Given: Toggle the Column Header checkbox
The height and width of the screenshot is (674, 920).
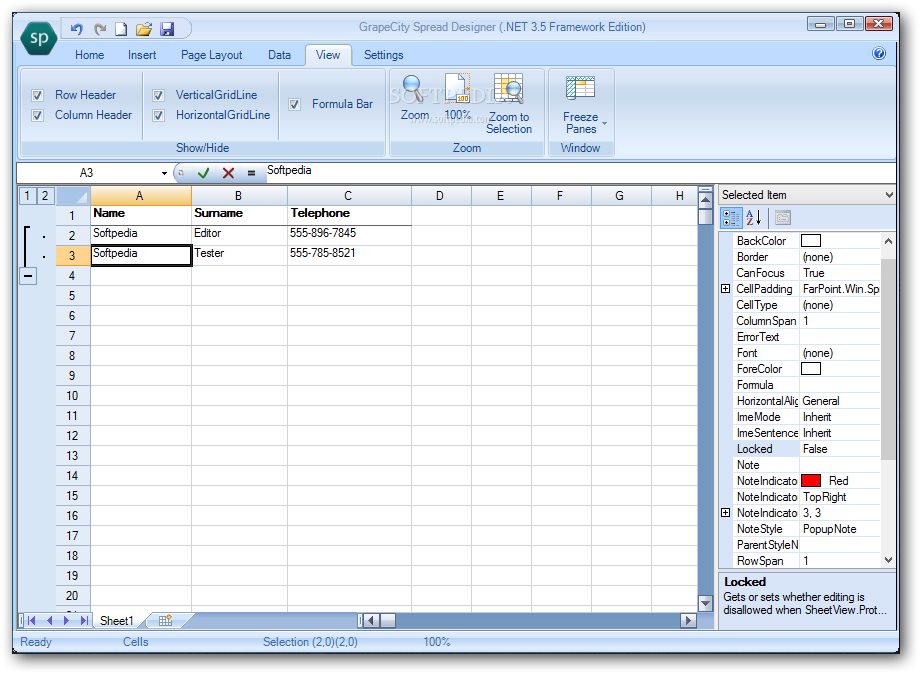Looking at the screenshot, I should [38, 115].
